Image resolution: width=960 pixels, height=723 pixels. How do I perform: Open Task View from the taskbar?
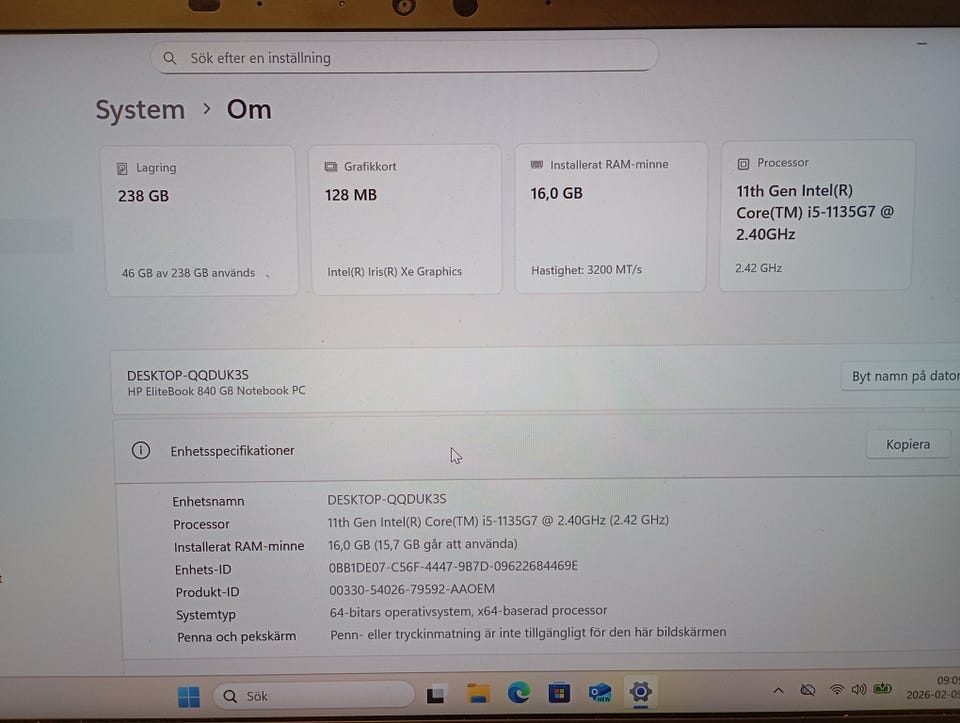(435, 695)
